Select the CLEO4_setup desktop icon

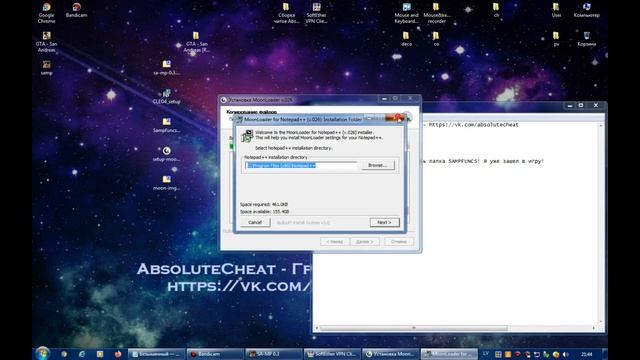167,97
